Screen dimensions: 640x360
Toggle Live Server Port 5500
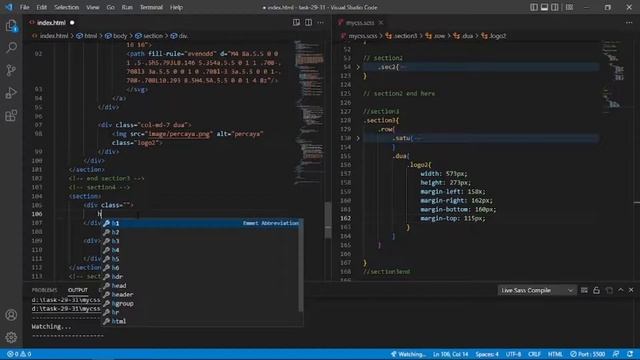(x=588, y=354)
